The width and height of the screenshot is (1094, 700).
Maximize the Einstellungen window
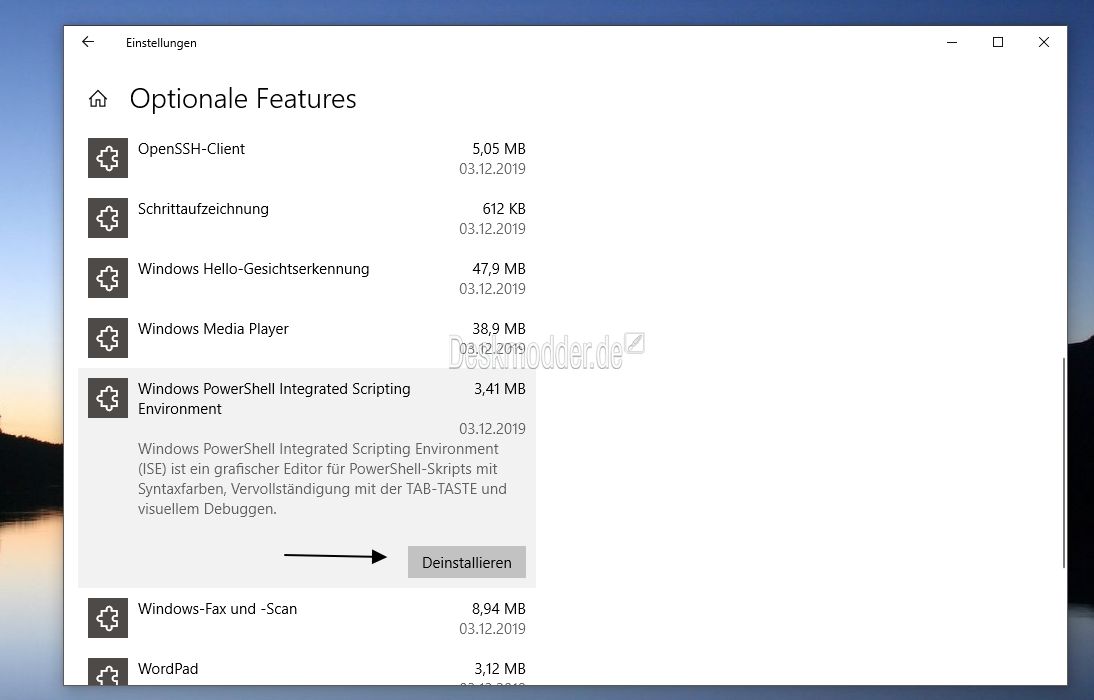coord(998,43)
